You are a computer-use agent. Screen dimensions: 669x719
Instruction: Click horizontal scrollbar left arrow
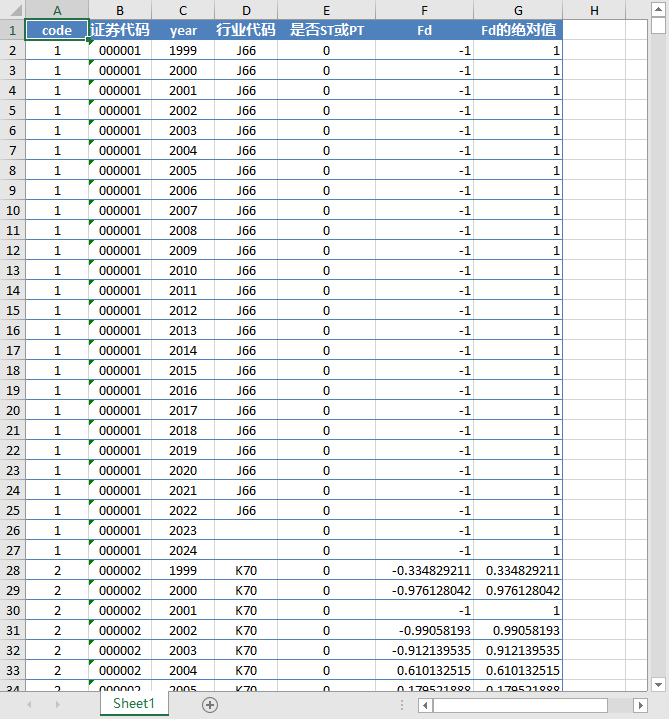pos(425,705)
